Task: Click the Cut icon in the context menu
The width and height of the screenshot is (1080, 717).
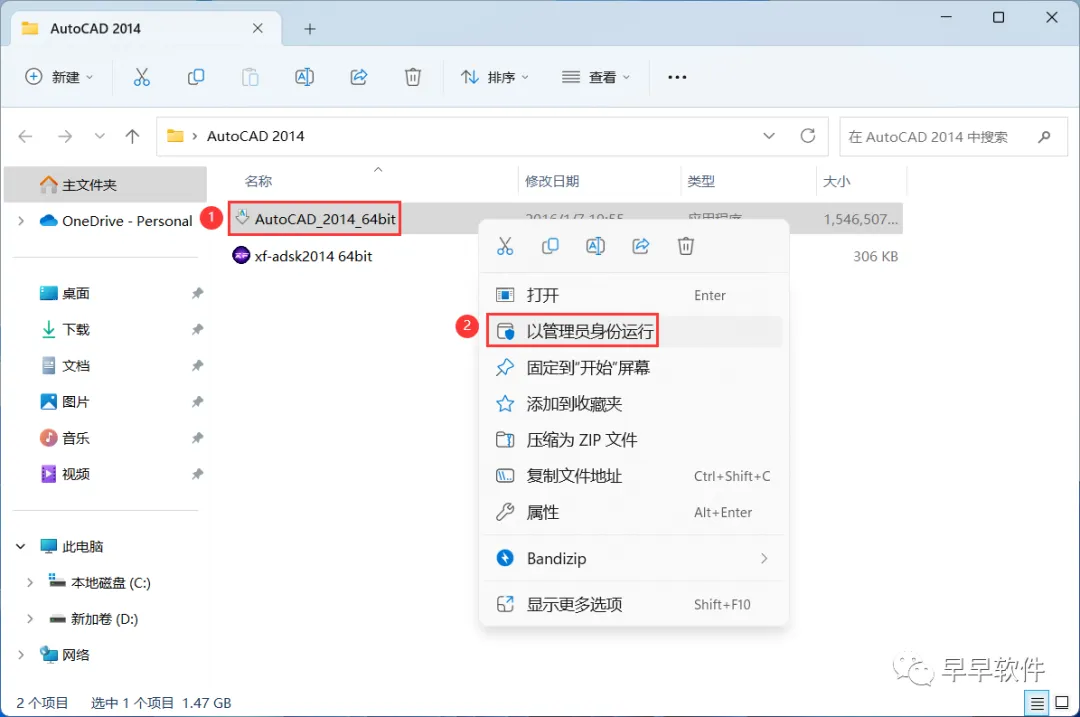Action: click(505, 246)
